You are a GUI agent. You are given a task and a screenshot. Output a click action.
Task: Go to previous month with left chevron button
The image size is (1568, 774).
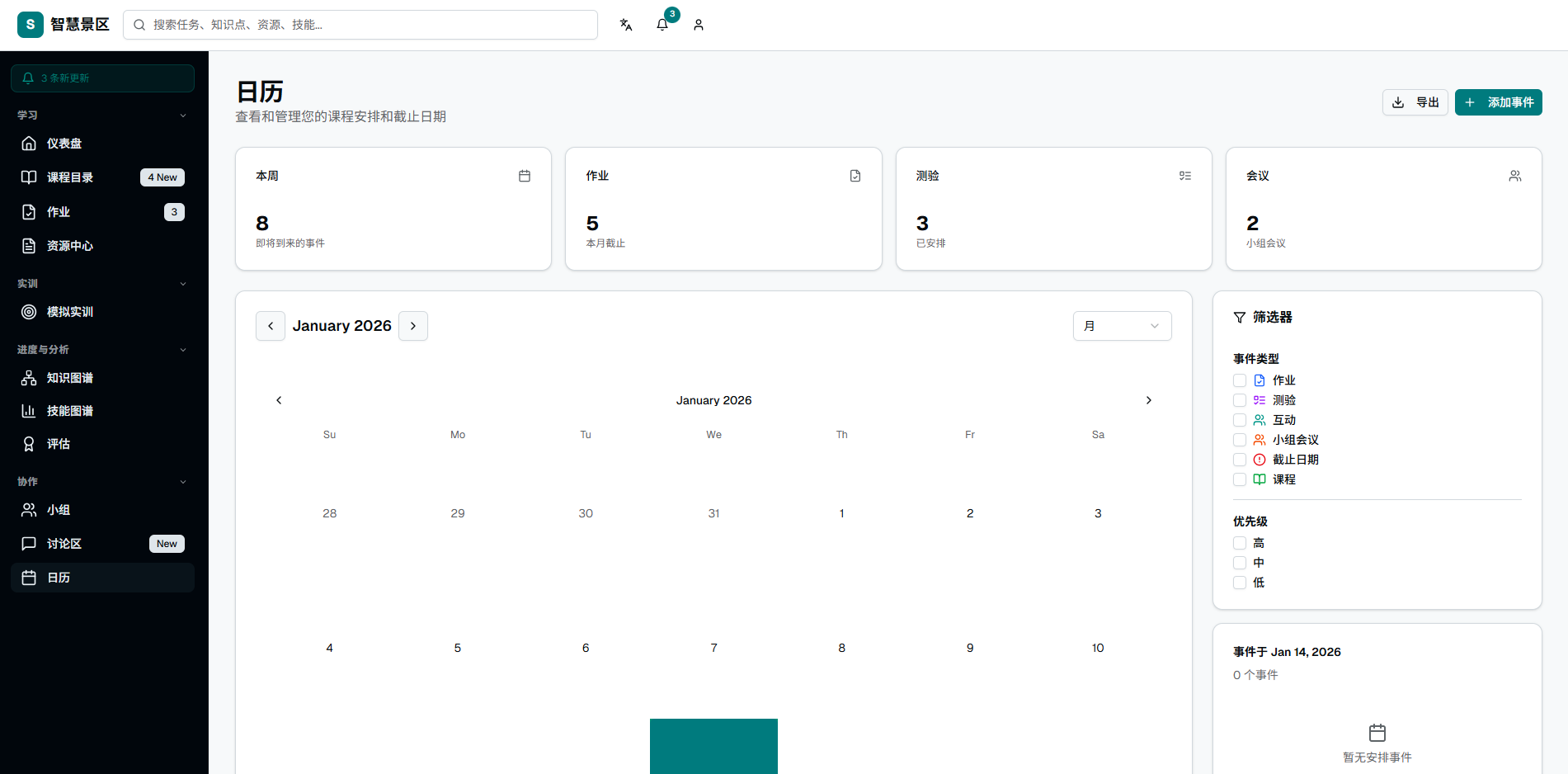tap(271, 326)
